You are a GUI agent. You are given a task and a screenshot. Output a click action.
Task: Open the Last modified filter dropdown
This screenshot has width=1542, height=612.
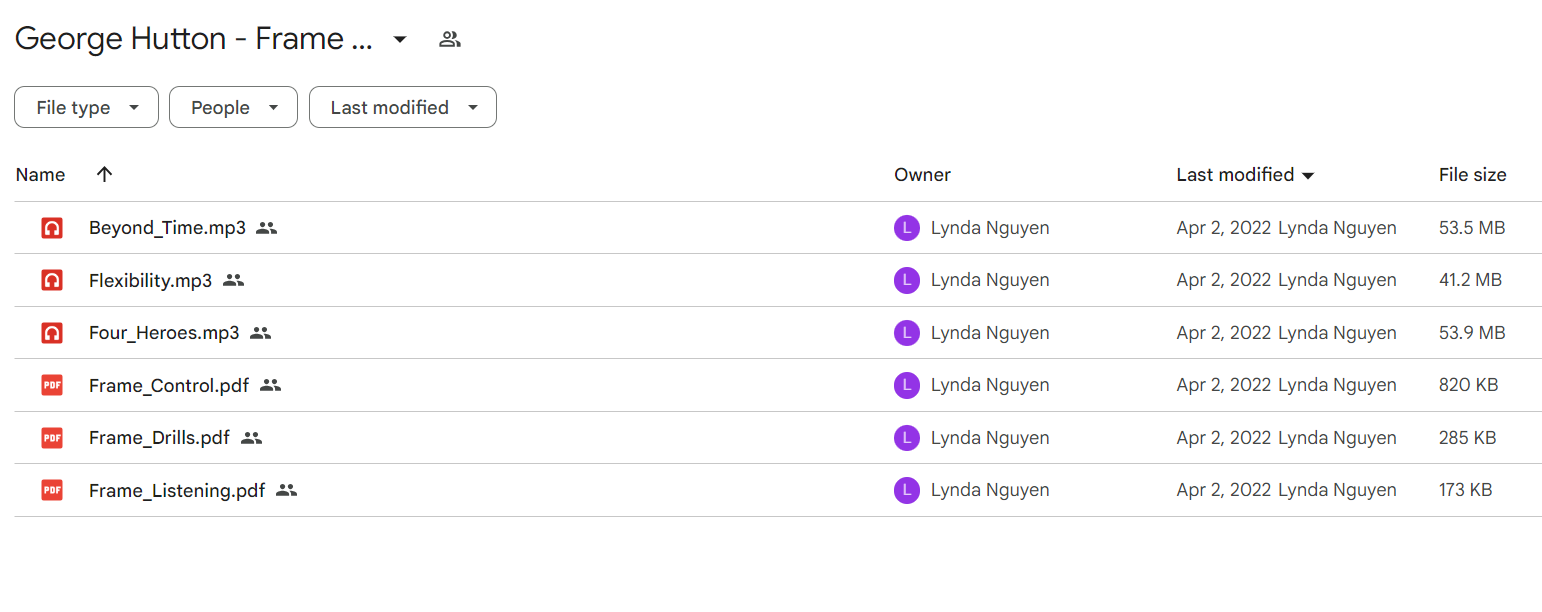(402, 107)
